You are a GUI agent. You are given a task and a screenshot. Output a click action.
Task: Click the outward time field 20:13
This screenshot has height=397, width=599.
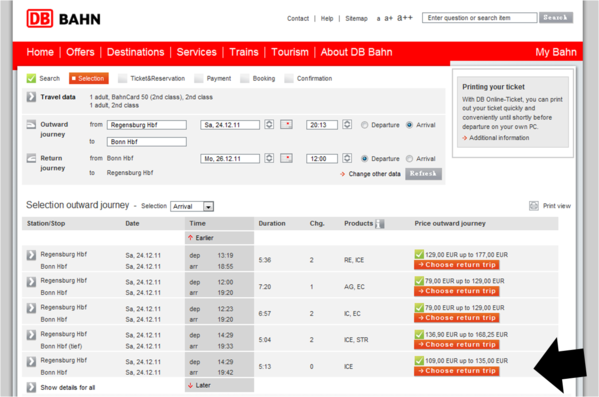[322, 125]
